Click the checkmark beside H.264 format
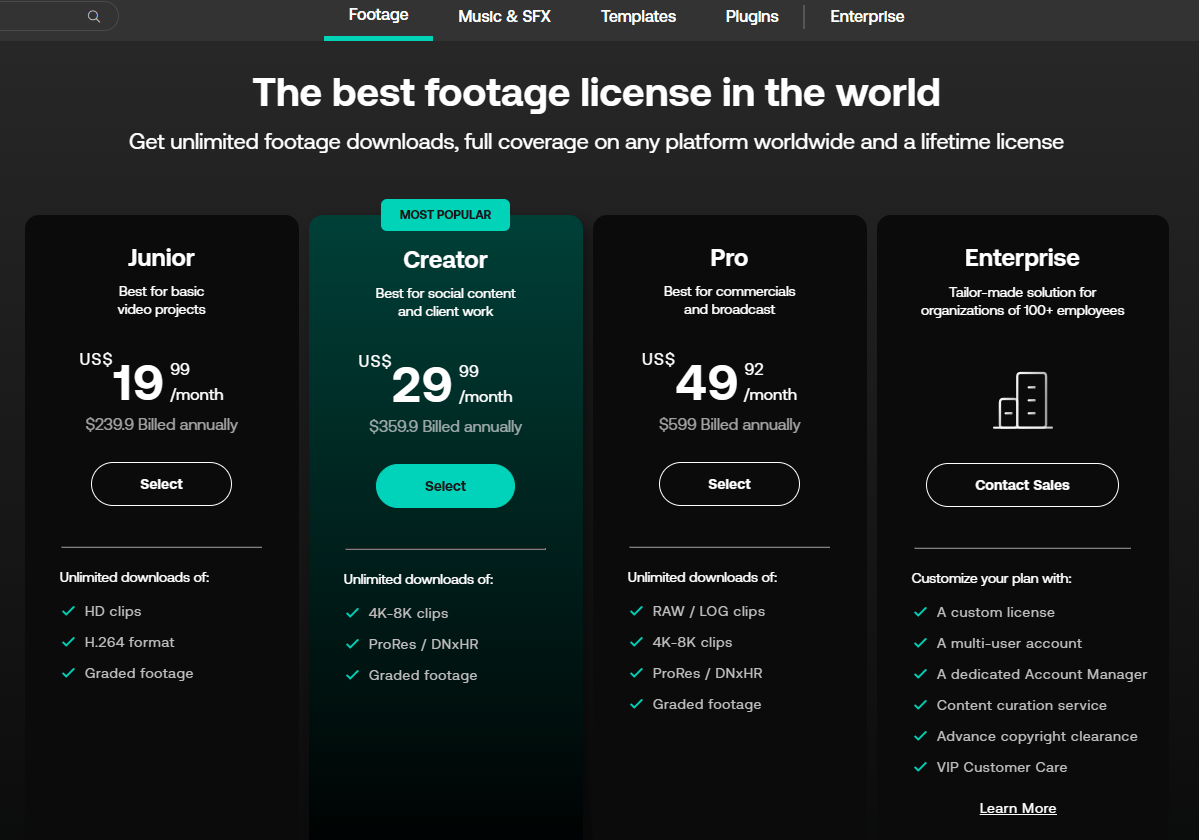This screenshot has height=840, width=1199. tap(69, 642)
